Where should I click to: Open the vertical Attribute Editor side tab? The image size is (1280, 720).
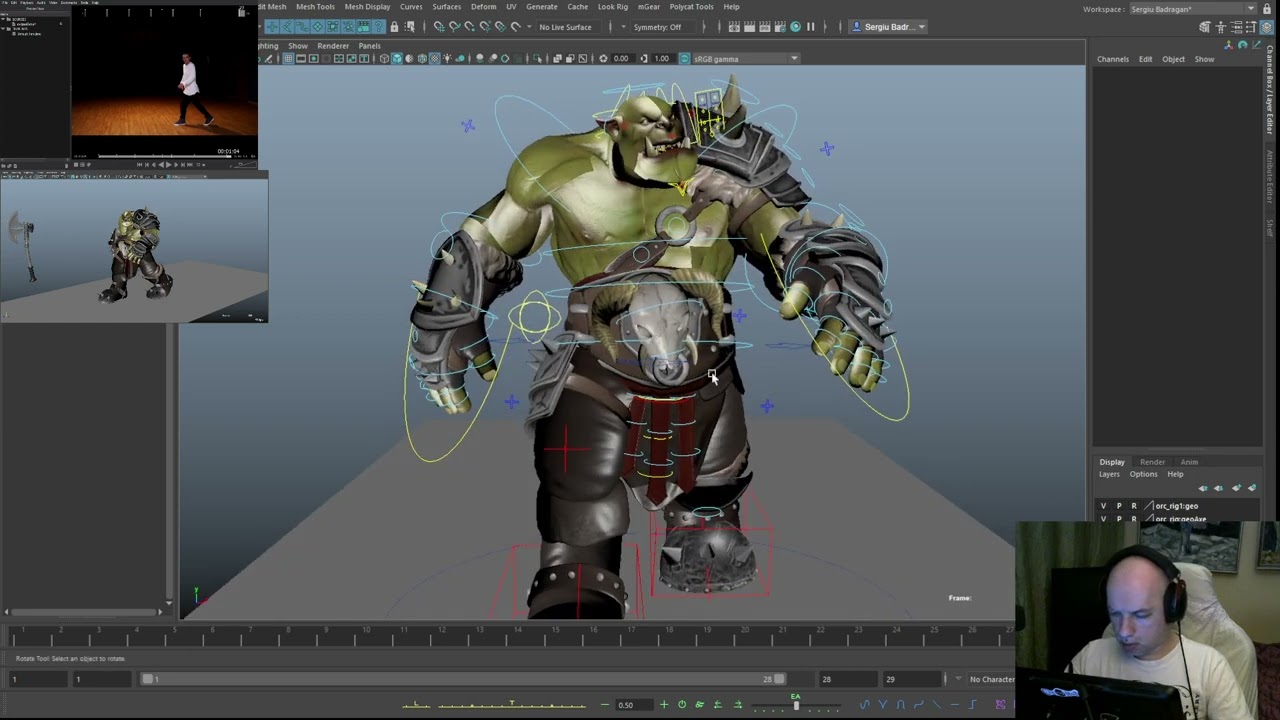pyautogui.click(x=1270, y=176)
